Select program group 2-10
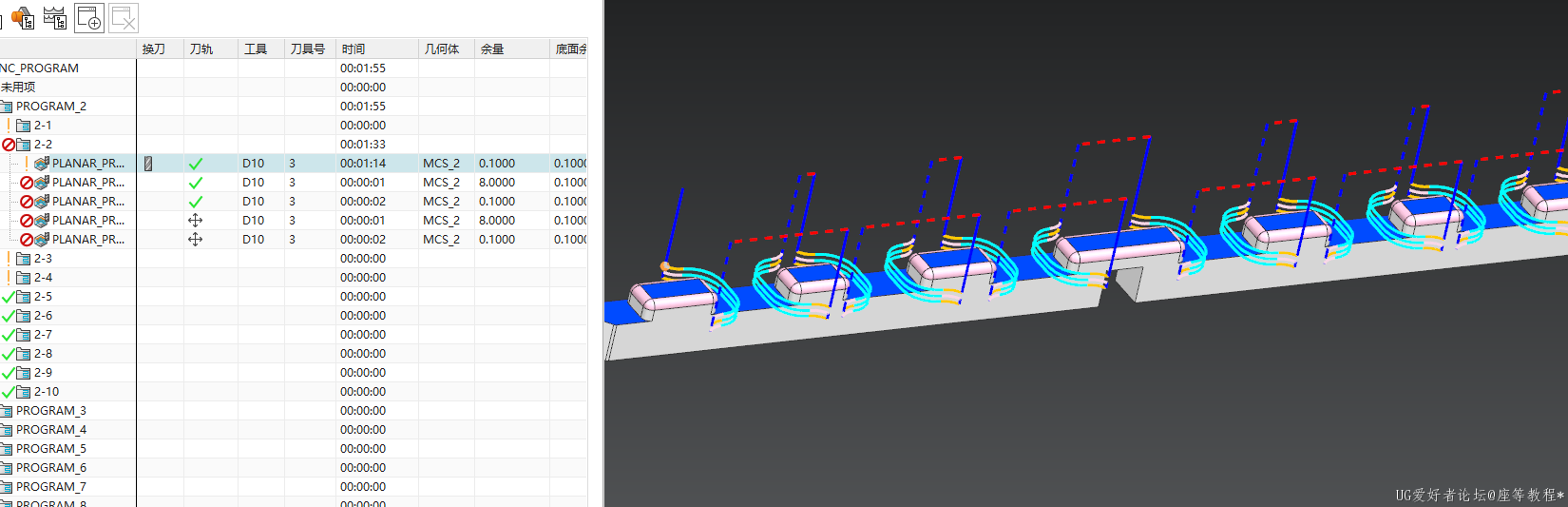Viewport: 1568px width, 507px height. click(47, 392)
